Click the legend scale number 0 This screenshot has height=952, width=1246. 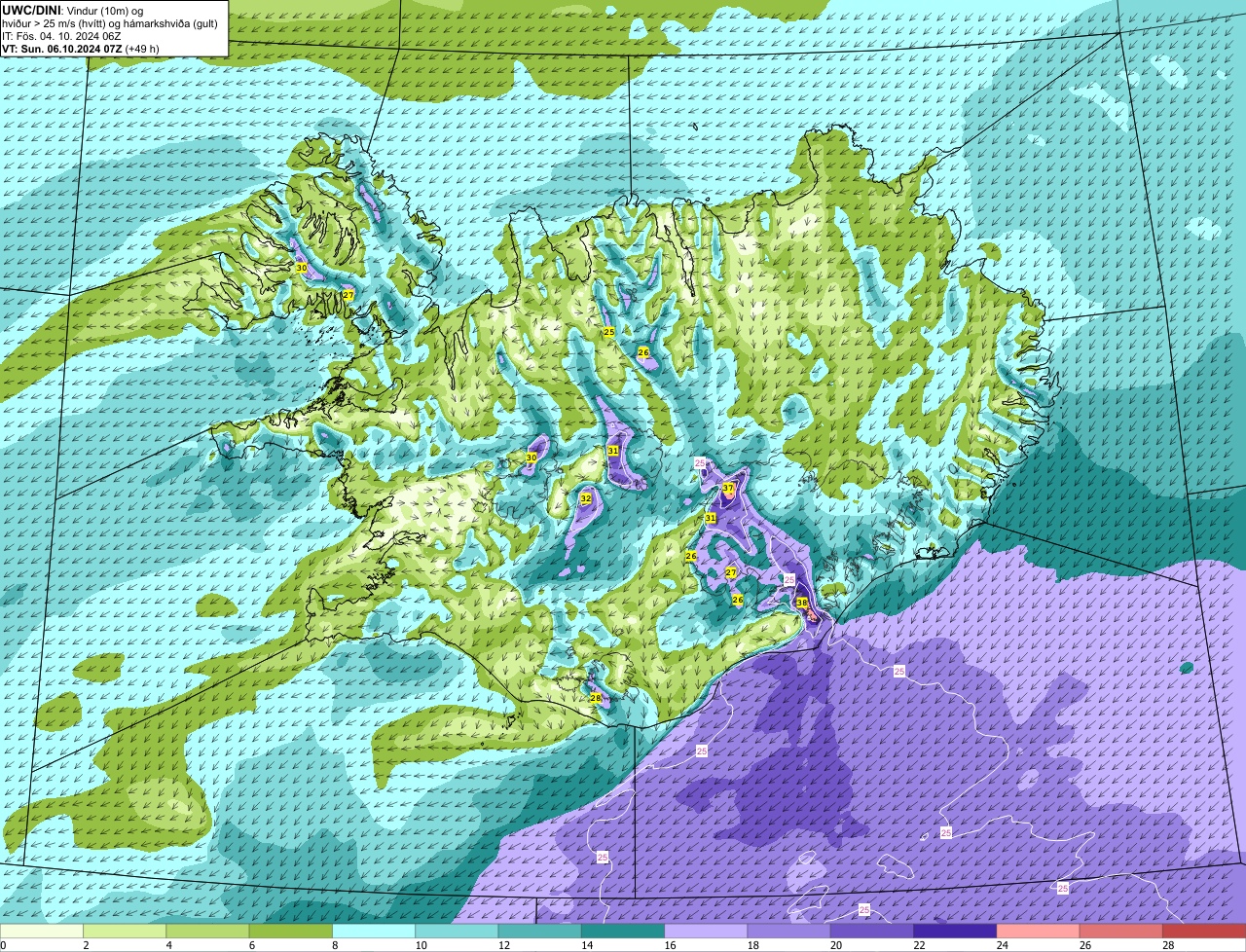(3, 945)
